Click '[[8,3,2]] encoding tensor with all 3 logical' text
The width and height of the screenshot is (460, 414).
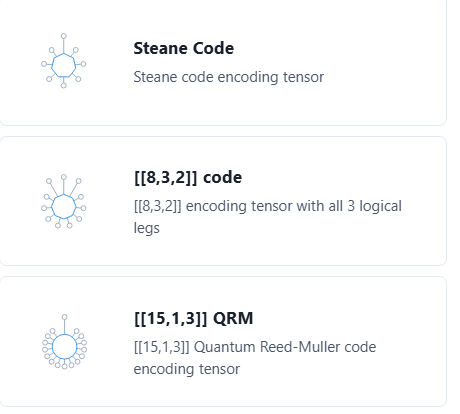268,206
